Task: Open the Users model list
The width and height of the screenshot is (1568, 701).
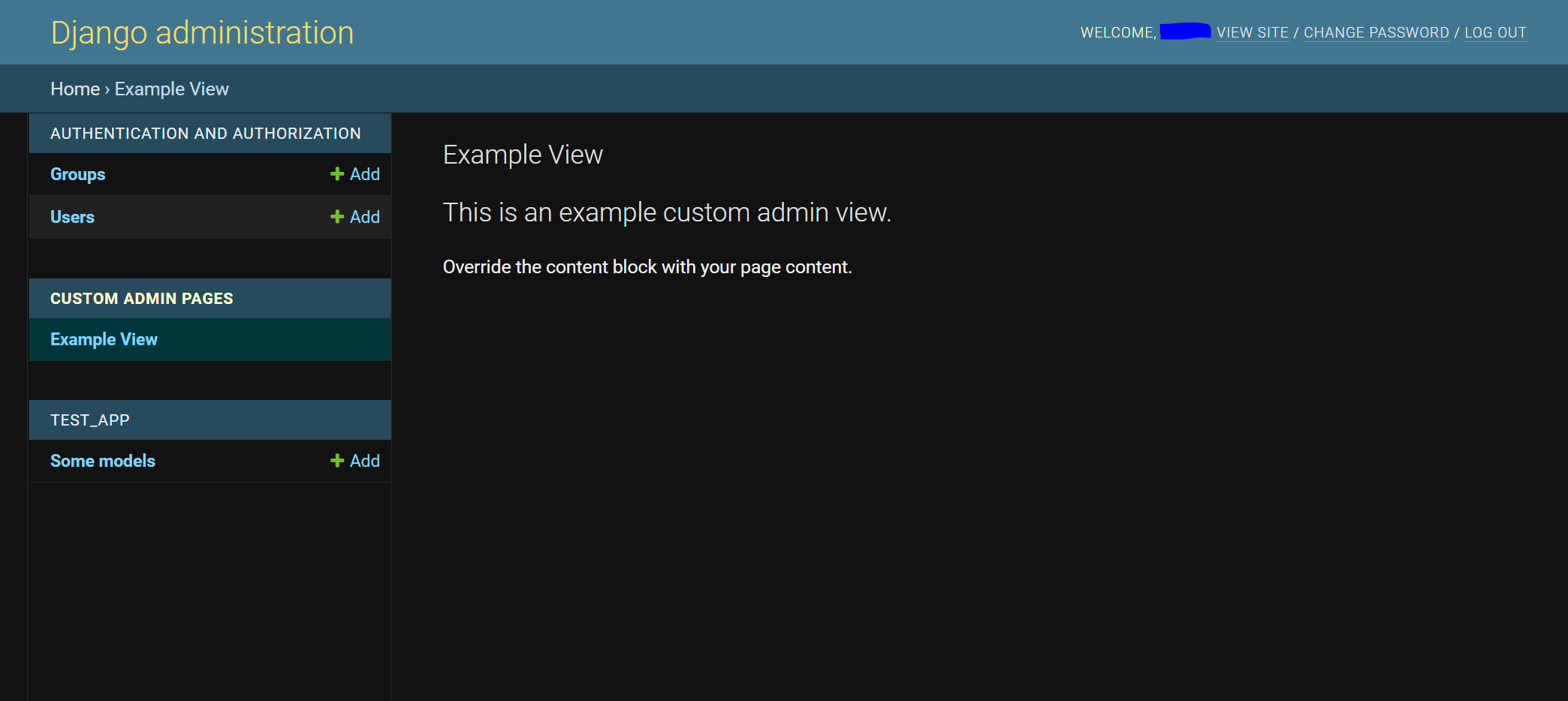Action: coord(72,217)
